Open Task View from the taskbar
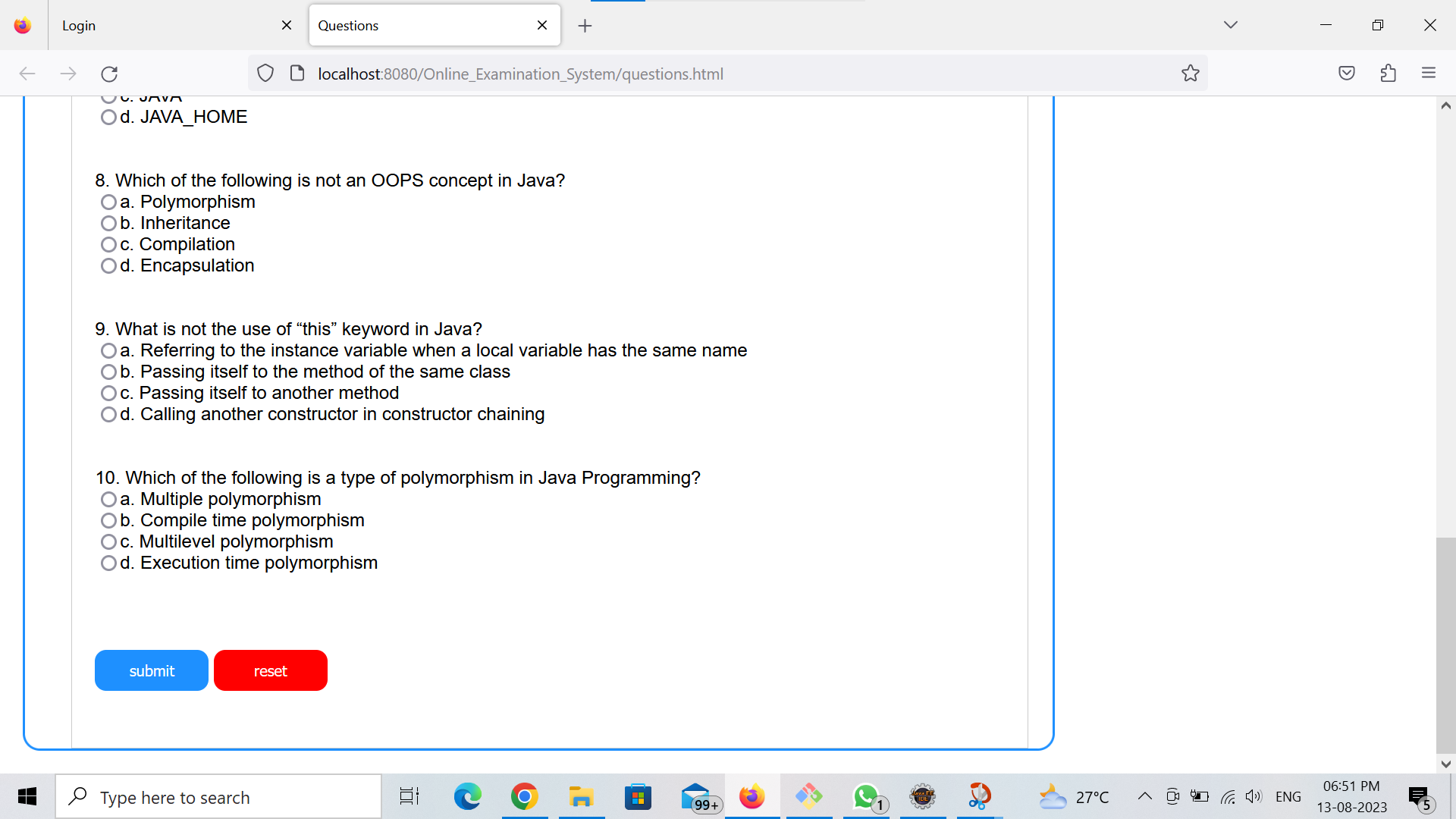Image resolution: width=1456 pixels, height=819 pixels. [x=408, y=796]
